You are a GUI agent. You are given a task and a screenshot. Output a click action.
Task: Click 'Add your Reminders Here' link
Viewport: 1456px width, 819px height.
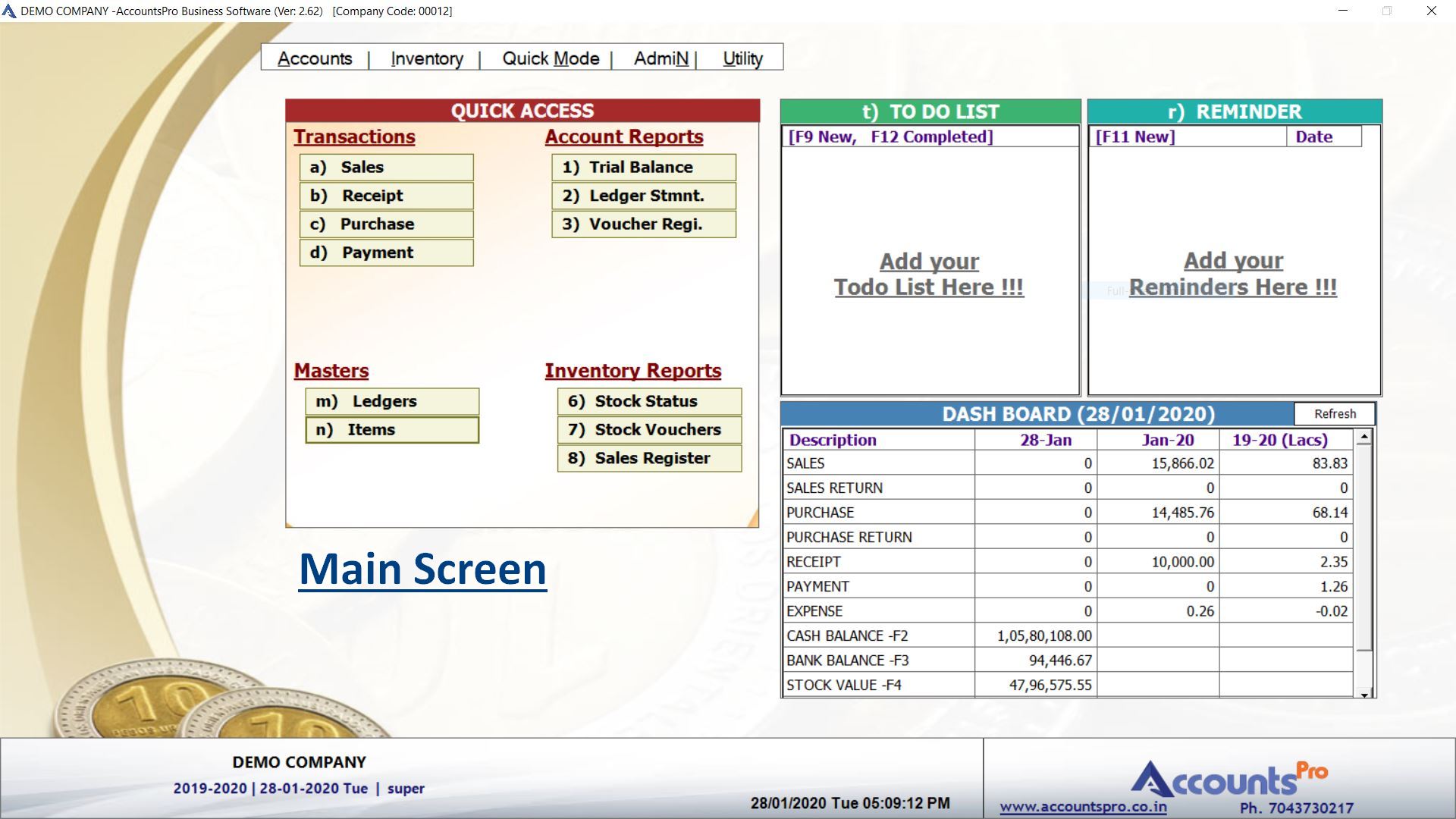click(1233, 275)
